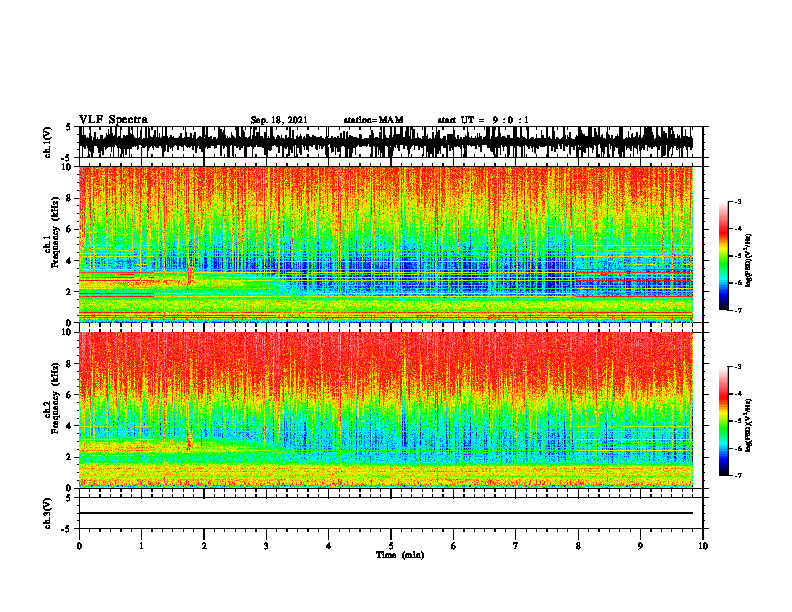
Task: Click ch.2 spectrogram frequency tick "8"
Action: point(71,364)
